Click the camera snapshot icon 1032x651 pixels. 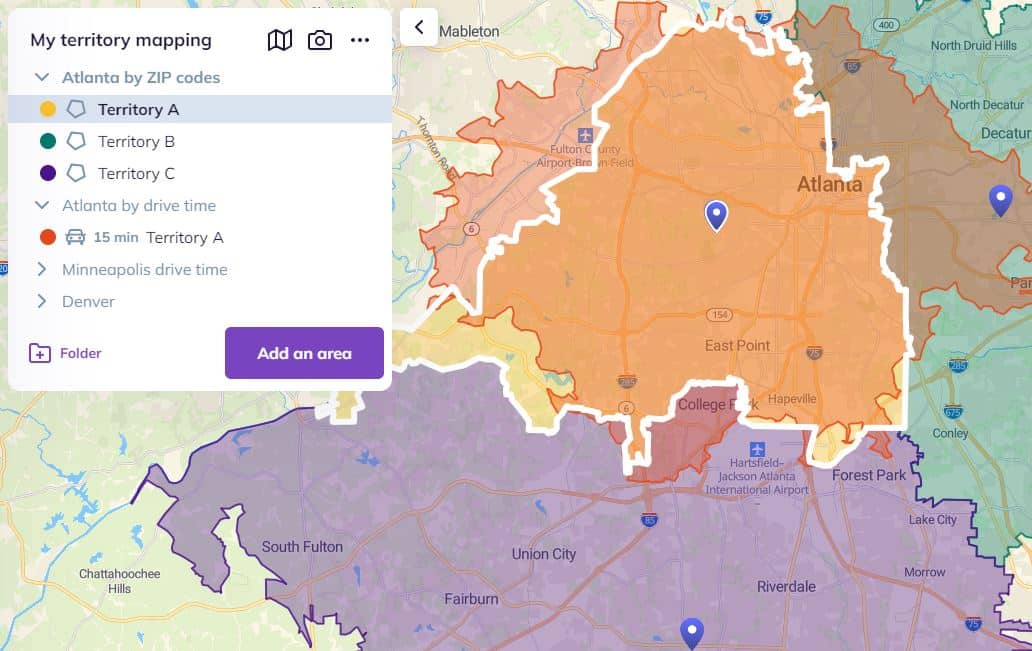(320, 40)
